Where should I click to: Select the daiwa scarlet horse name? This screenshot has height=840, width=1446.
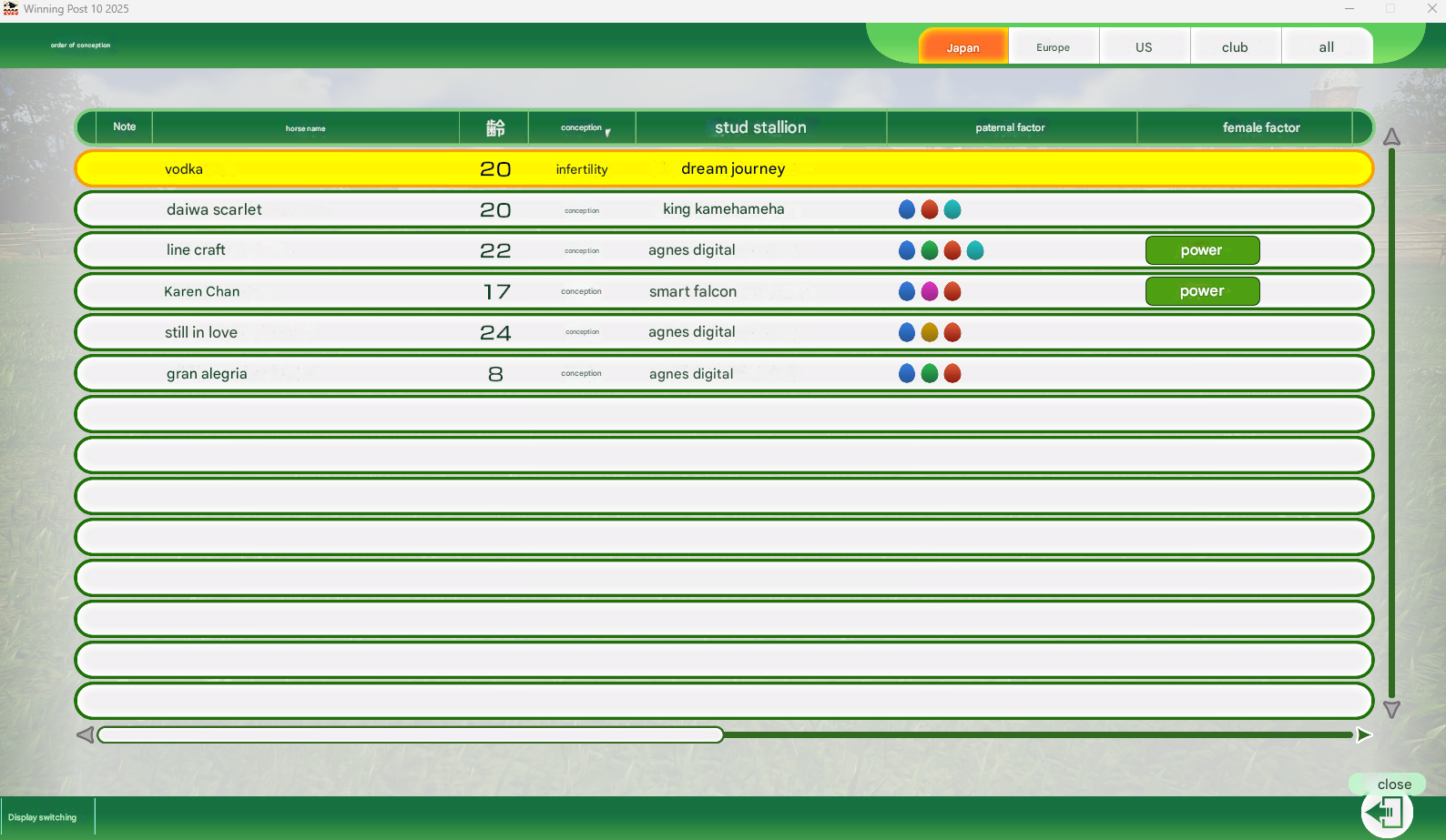[214, 209]
